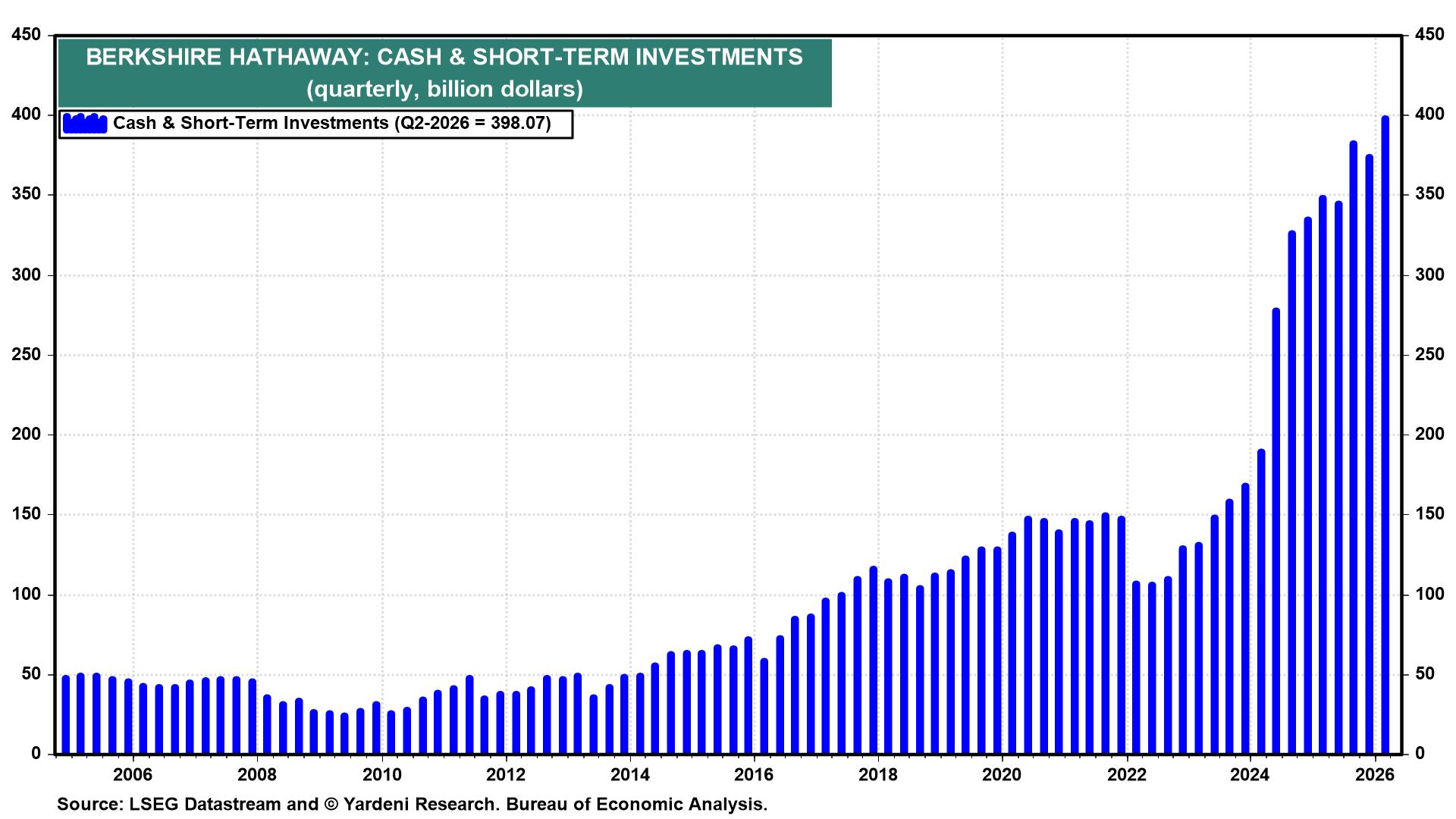Click the left y-axis label 0
This screenshot has height=819, width=1456.
pyautogui.click(x=36, y=754)
